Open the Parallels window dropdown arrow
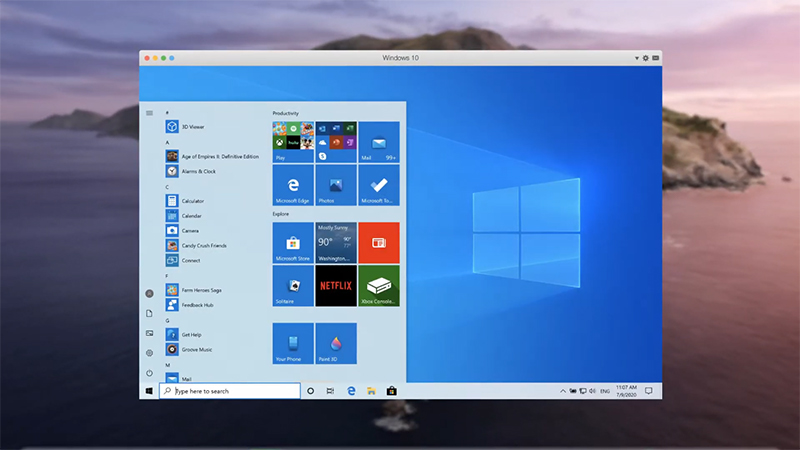Image resolution: width=800 pixels, height=450 pixels. tap(637, 58)
